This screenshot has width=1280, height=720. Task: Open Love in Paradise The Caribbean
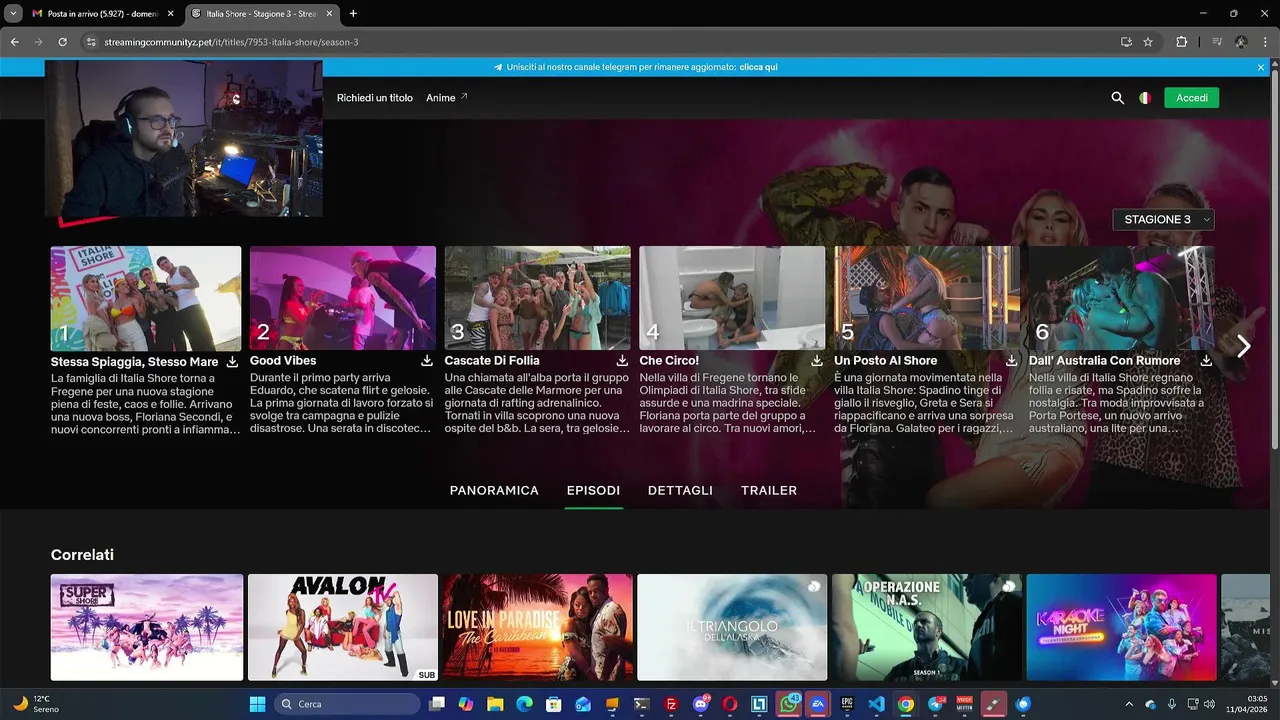point(538,627)
